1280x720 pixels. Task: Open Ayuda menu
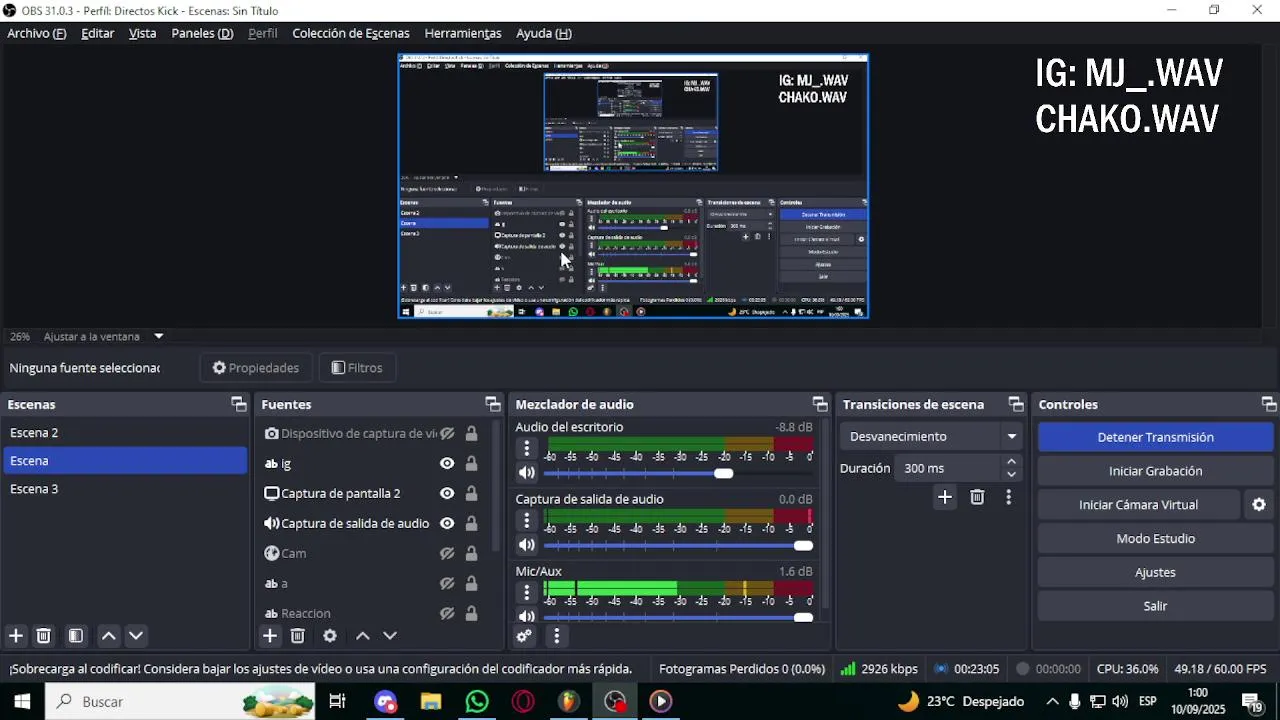(544, 33)
